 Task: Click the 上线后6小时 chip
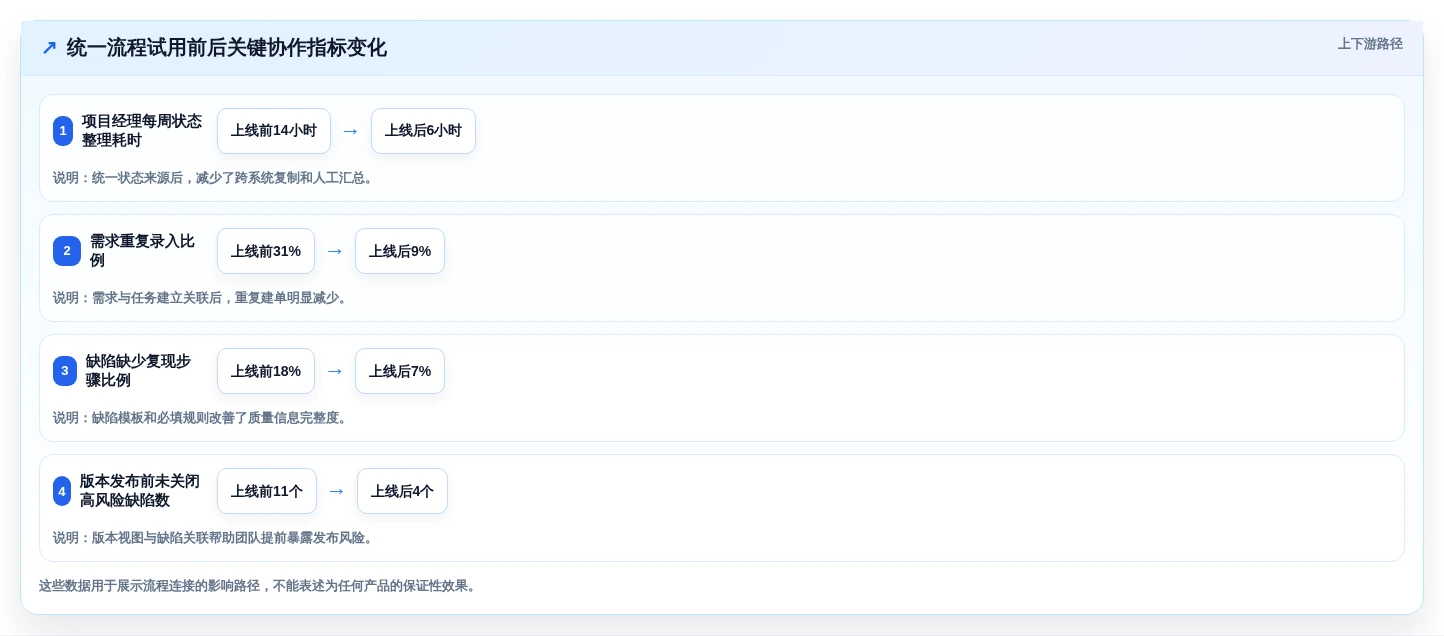point(423,131)
